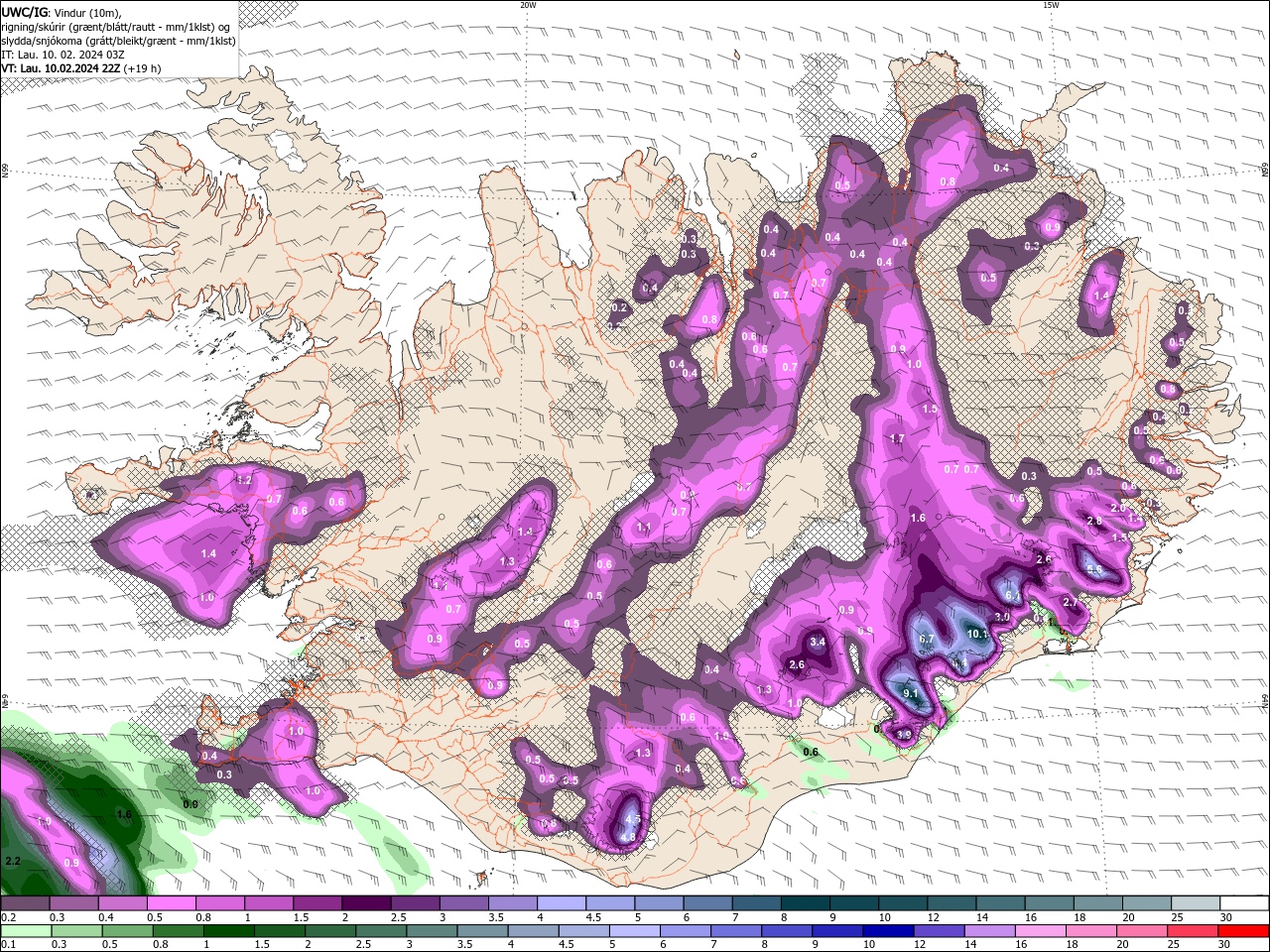Click the light green rain swatch between 0.1 and 0.3
The width and height of the screenshot is (1270, 952).
[x=25, y=931]
